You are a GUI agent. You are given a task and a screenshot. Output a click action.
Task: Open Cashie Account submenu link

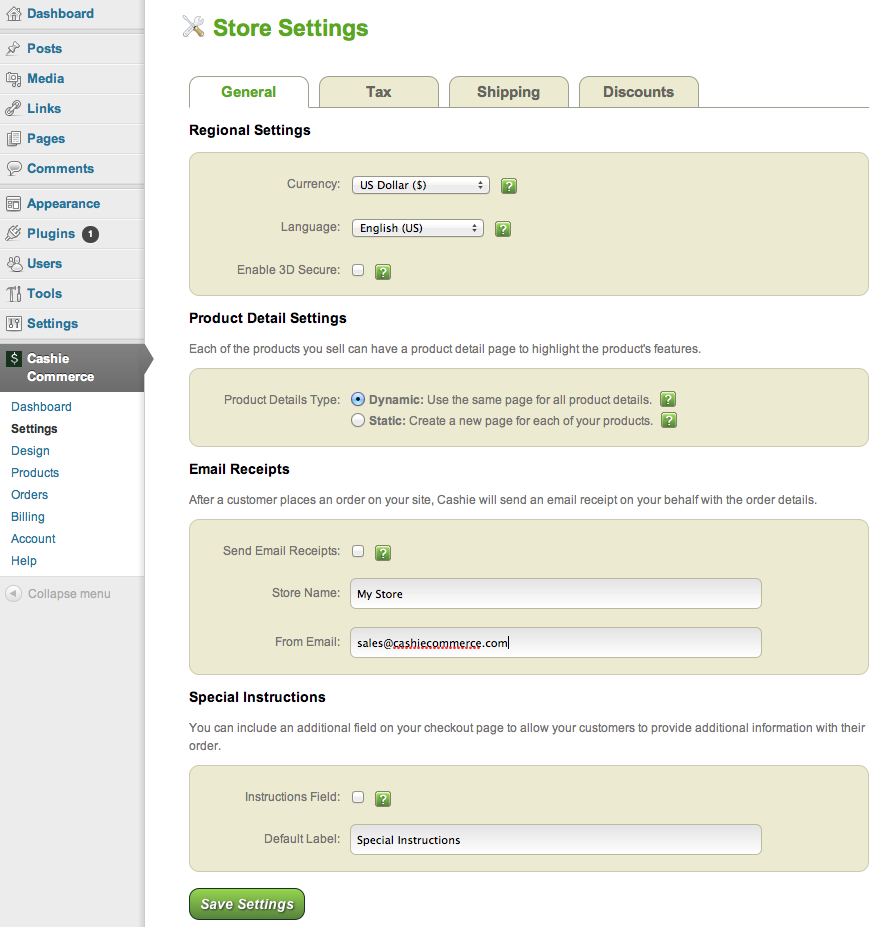33,539
